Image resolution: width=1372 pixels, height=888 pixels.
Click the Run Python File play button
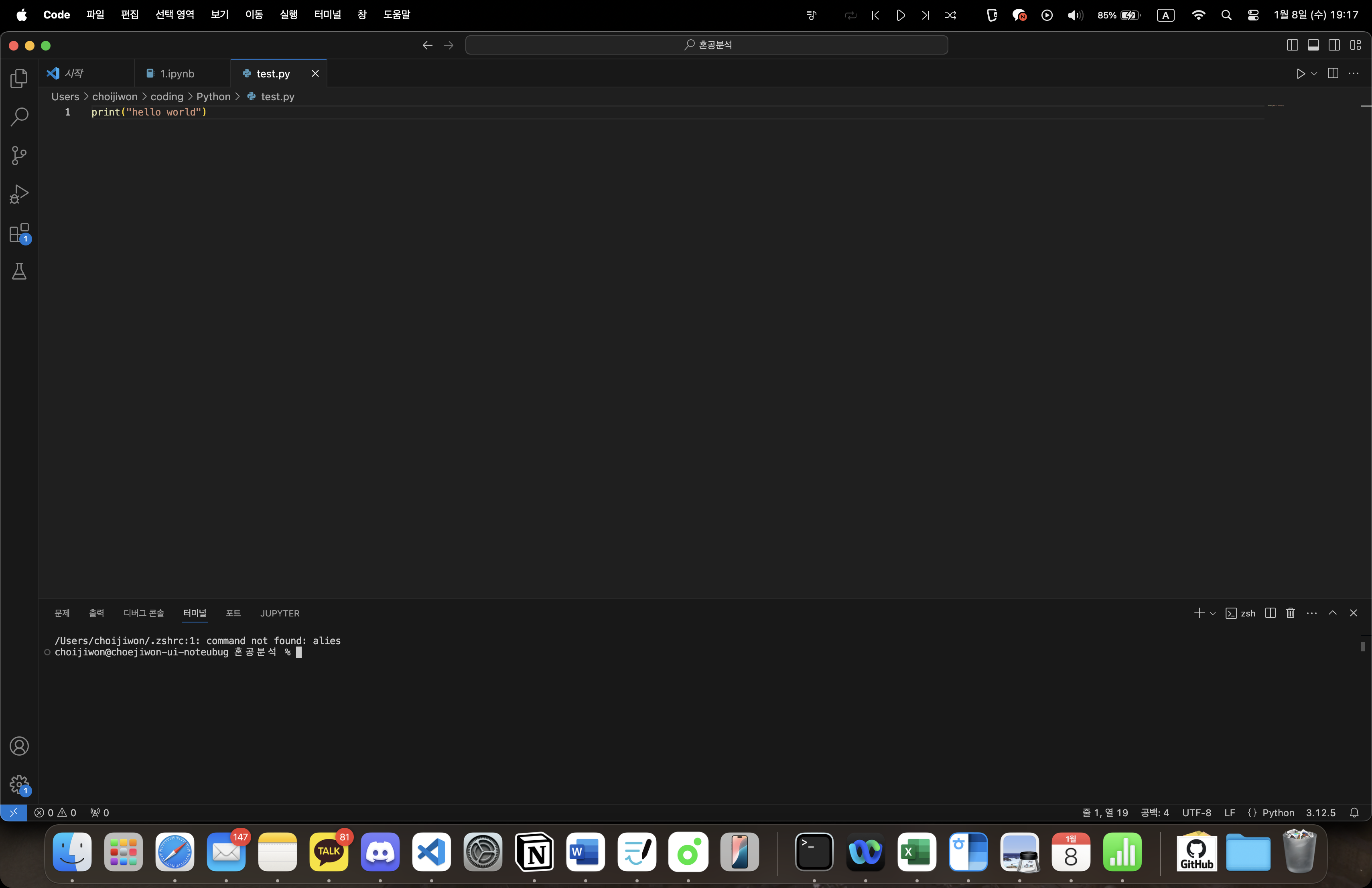(1301, 74)
